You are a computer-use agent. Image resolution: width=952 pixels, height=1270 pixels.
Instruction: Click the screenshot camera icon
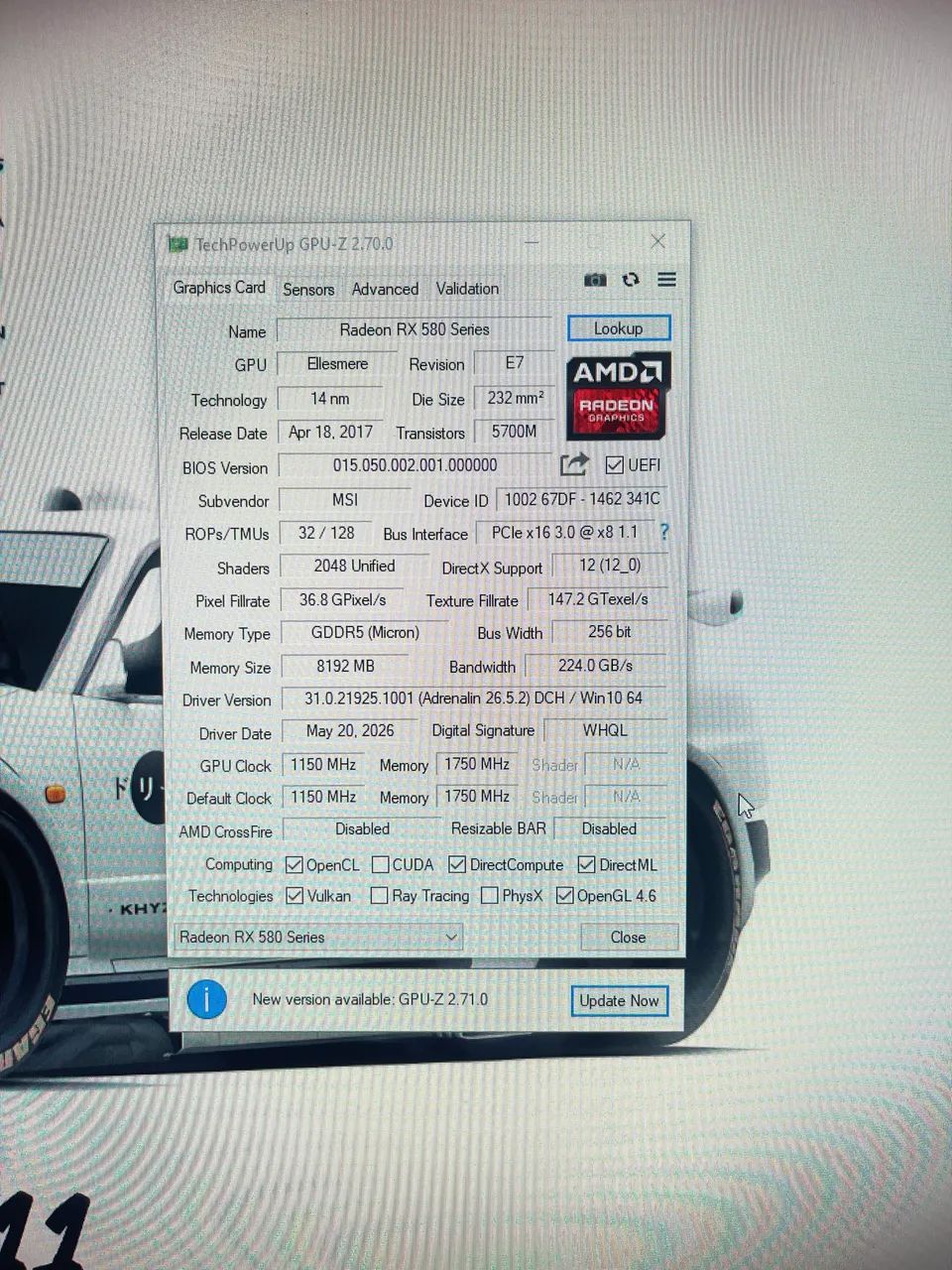pos(595,280)
